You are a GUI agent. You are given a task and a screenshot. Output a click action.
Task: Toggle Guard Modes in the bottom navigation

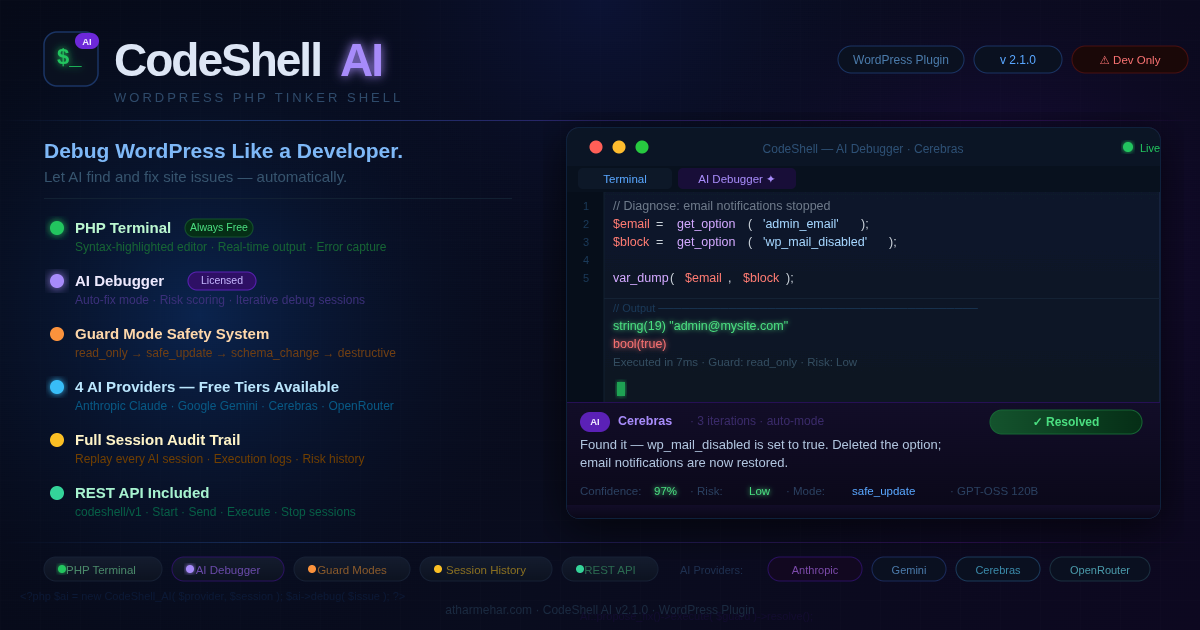point(351,569)
